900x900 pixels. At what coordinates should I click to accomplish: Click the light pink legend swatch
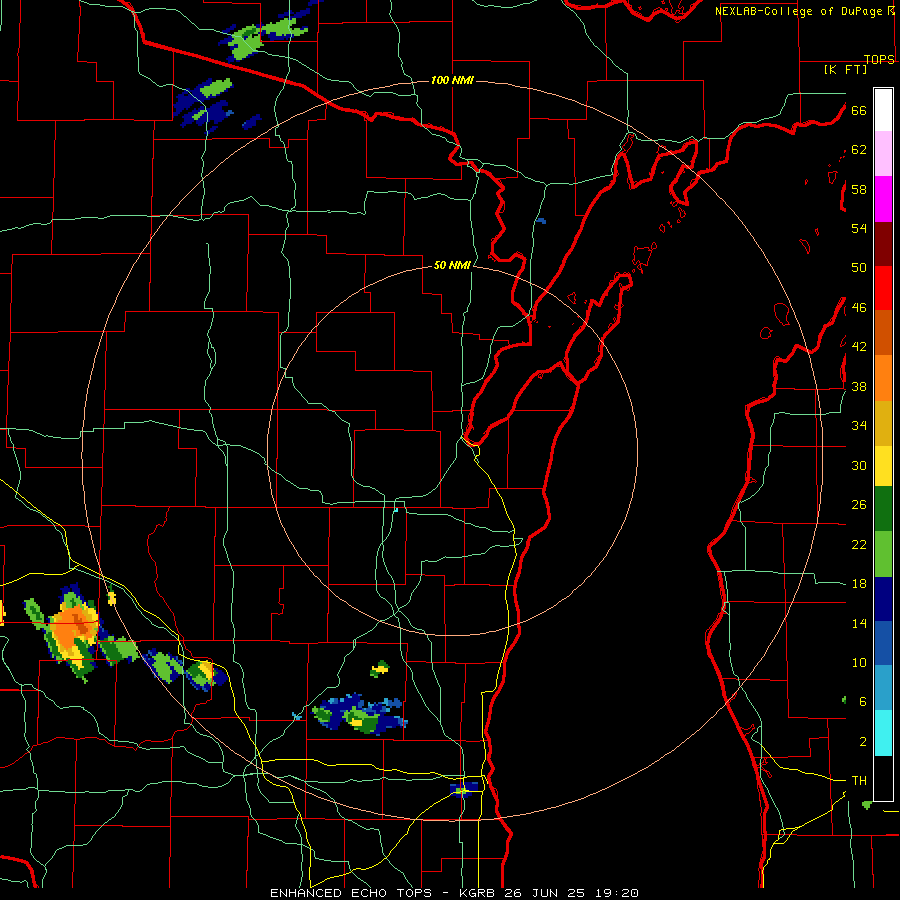(883, 153)
